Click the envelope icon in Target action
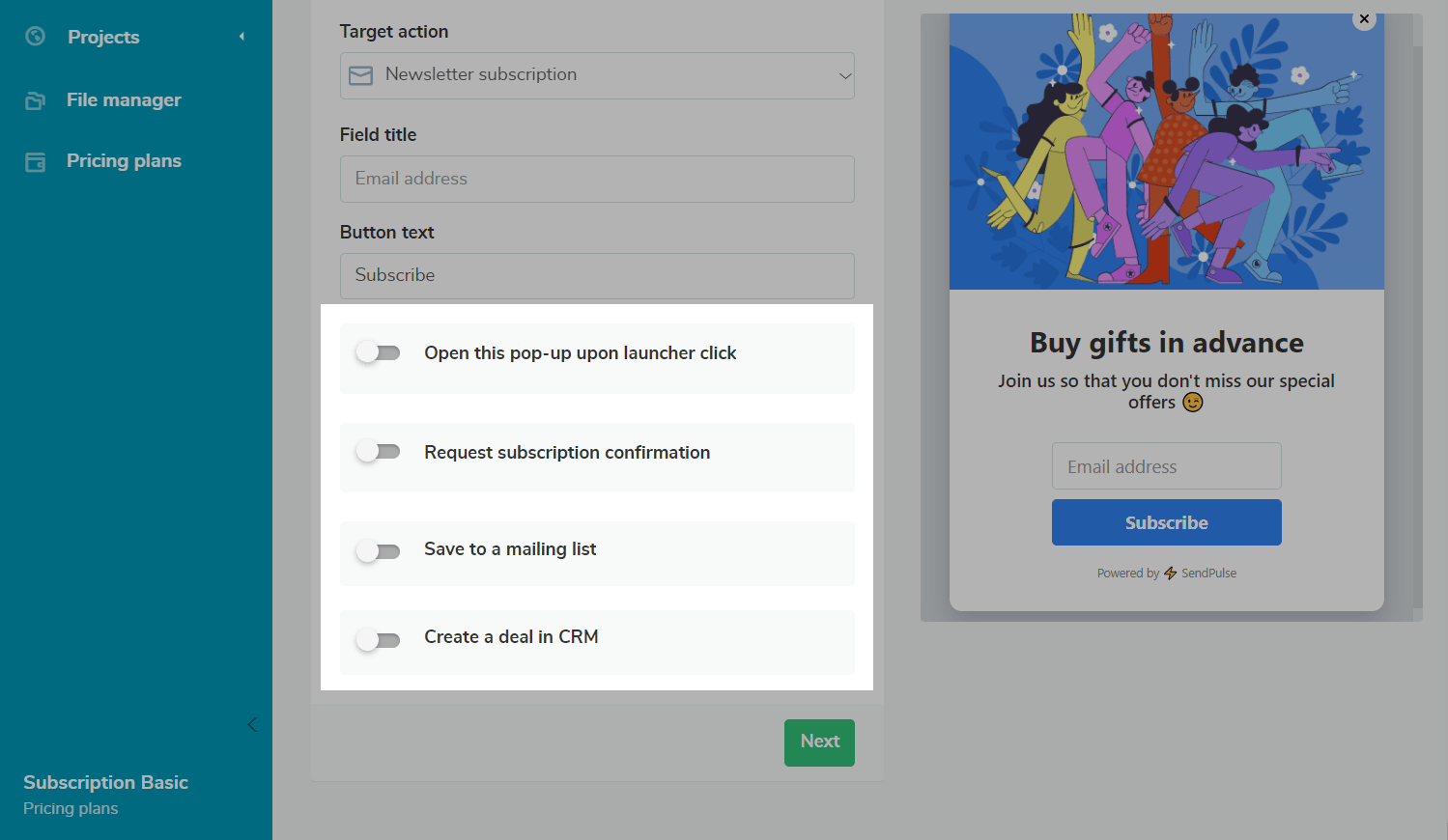 (360, 75)
